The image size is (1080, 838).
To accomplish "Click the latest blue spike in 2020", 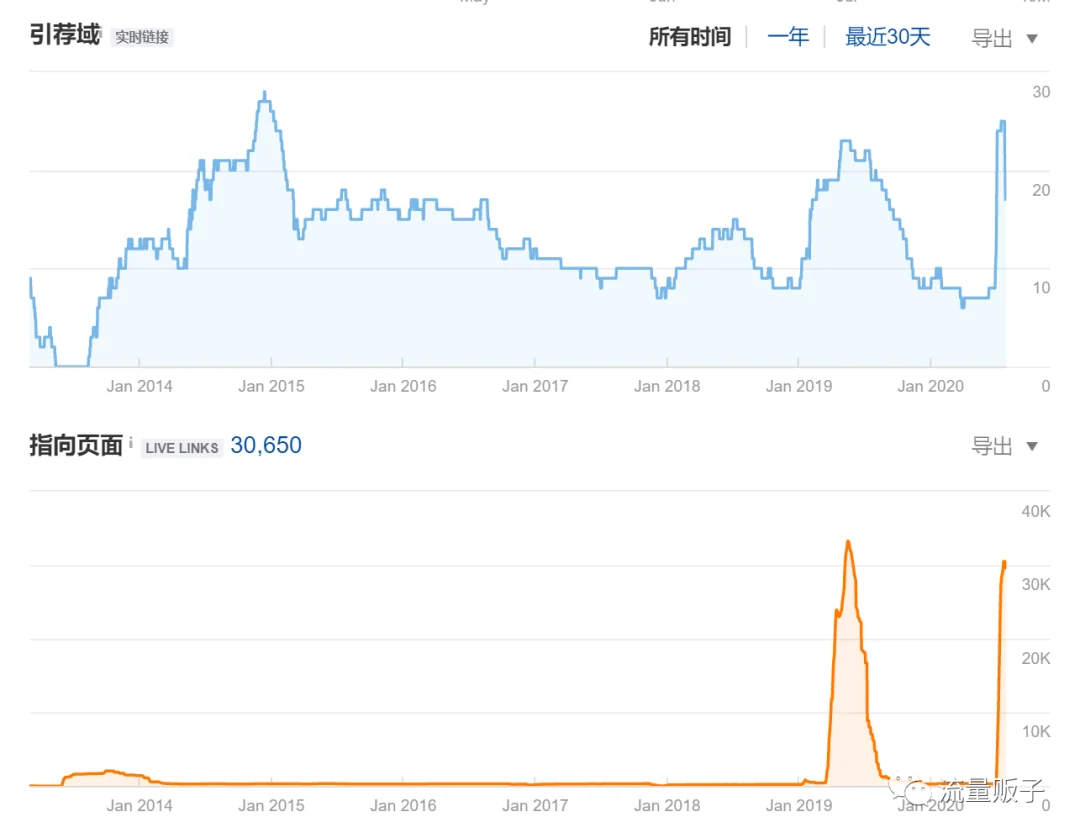I will pyautogui.click(x=1002, y=124).
